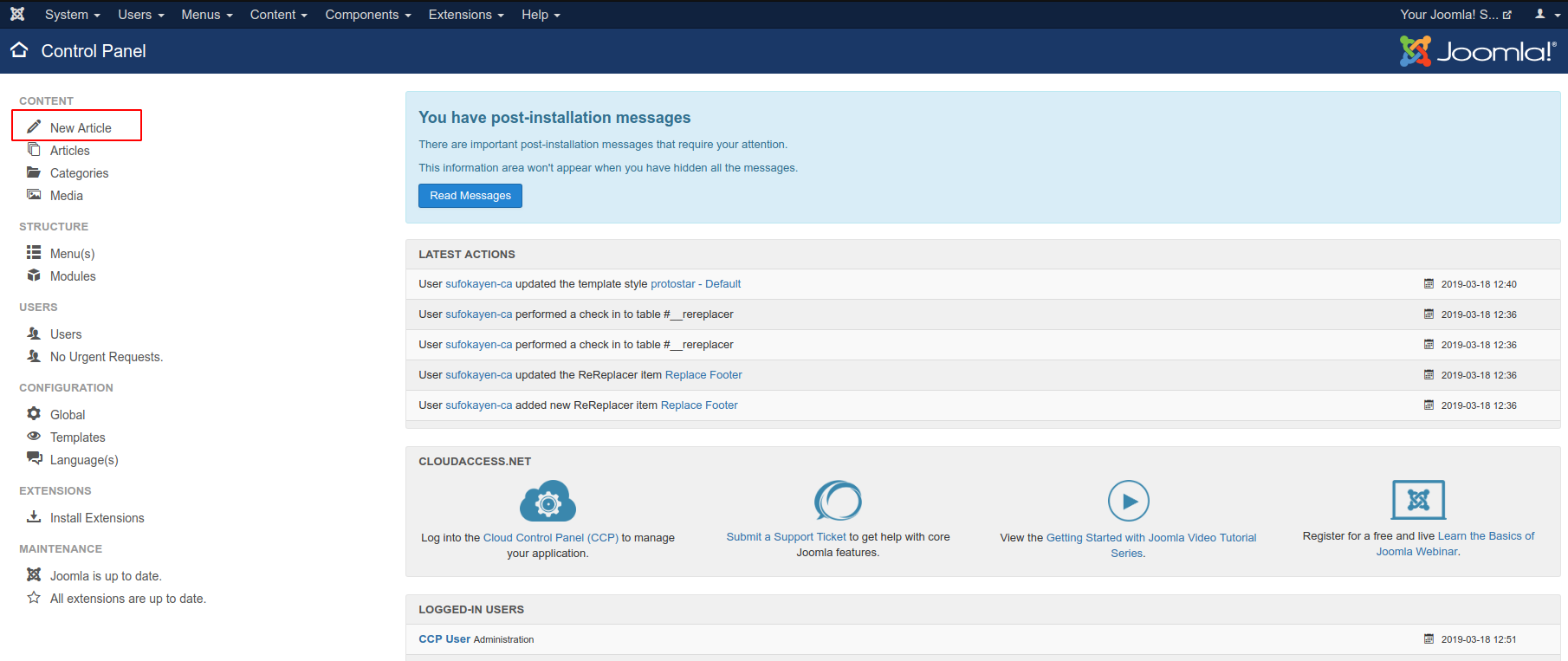Click 'You have post-installation messages' heading
The width and height of the screenshot is (1568, 661).
554,118
